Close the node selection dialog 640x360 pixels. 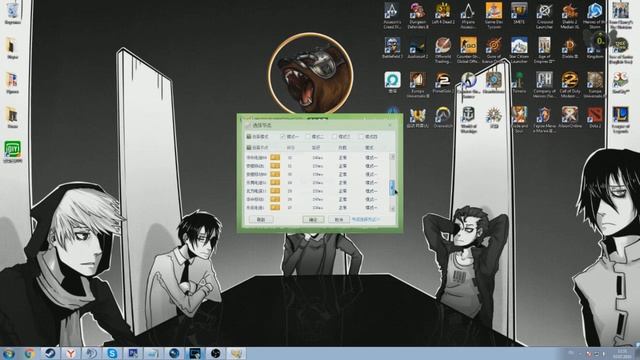[x=390, y=125]
